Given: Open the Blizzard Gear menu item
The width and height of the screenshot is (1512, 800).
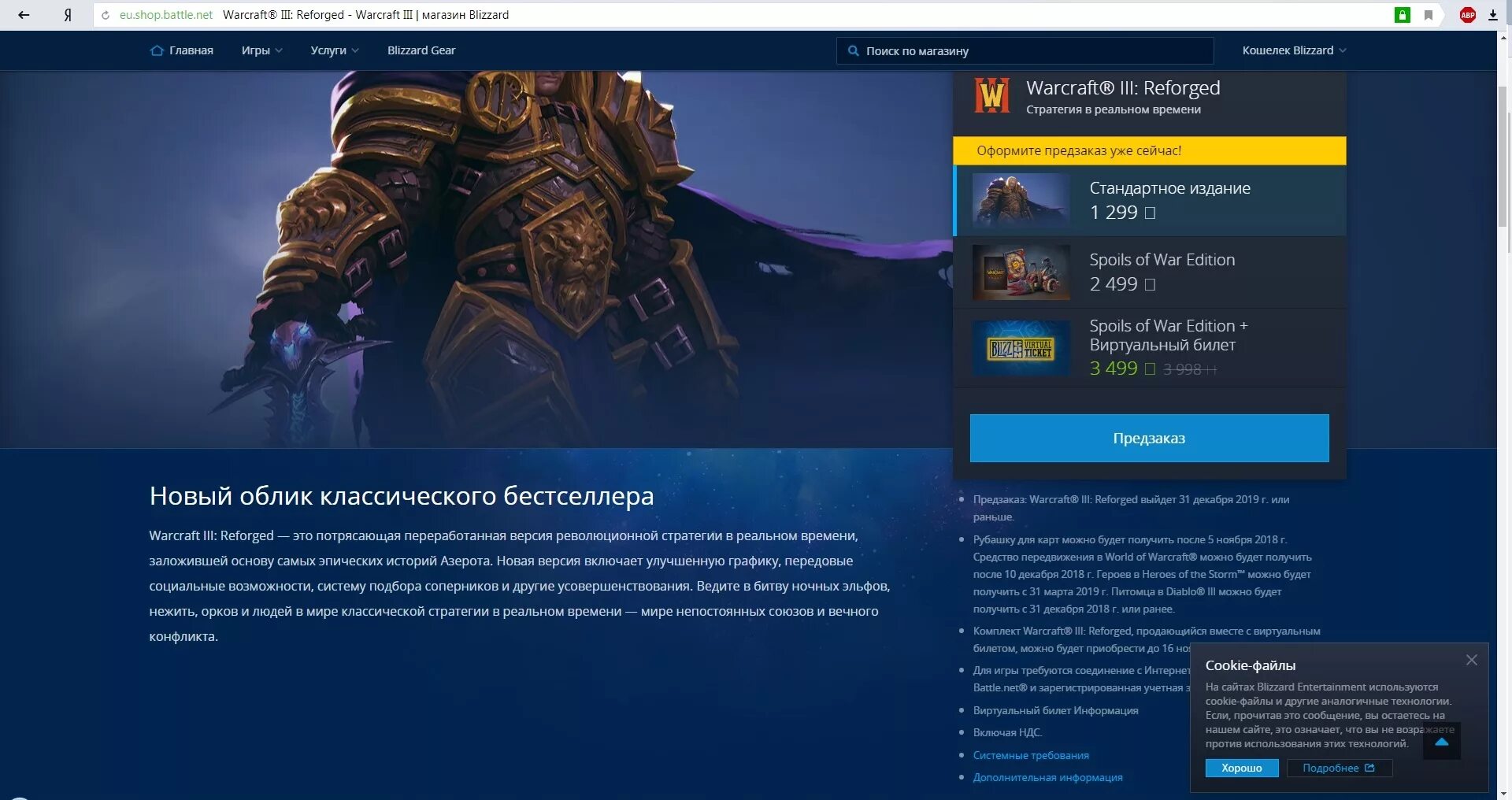Looking at the screenshot, I should coord(421,50).
